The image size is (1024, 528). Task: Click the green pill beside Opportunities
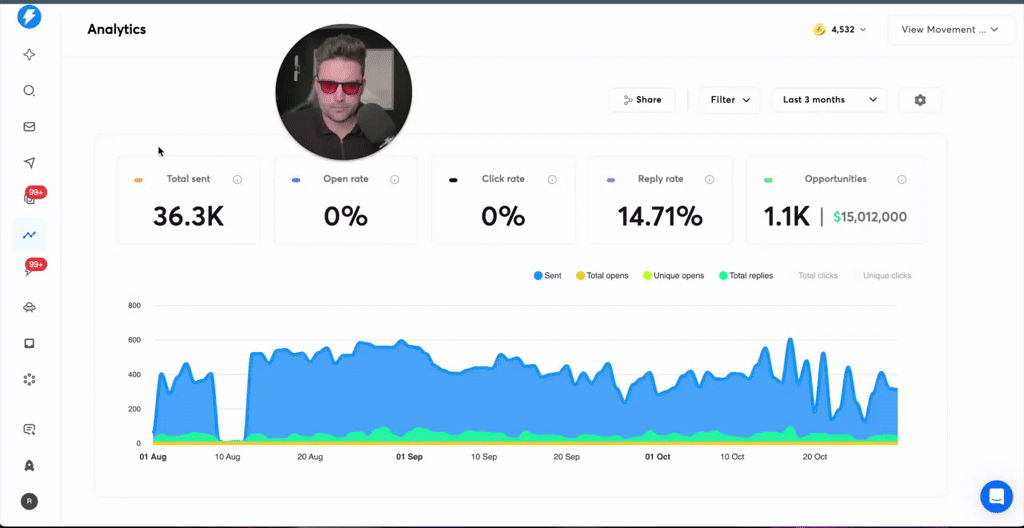[x=769, y=180]
